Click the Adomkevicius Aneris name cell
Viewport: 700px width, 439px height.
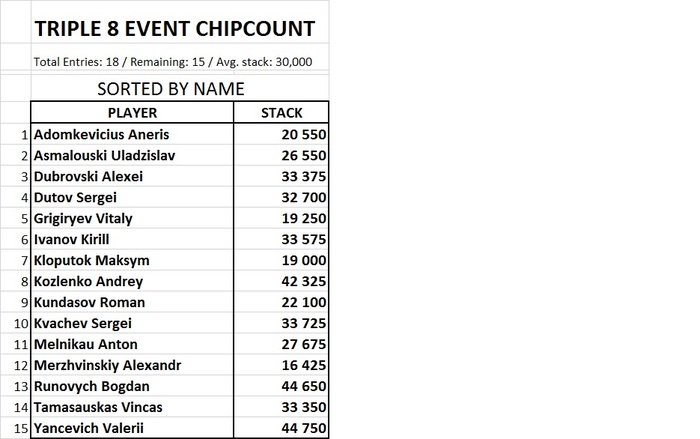tap(132, 134)
